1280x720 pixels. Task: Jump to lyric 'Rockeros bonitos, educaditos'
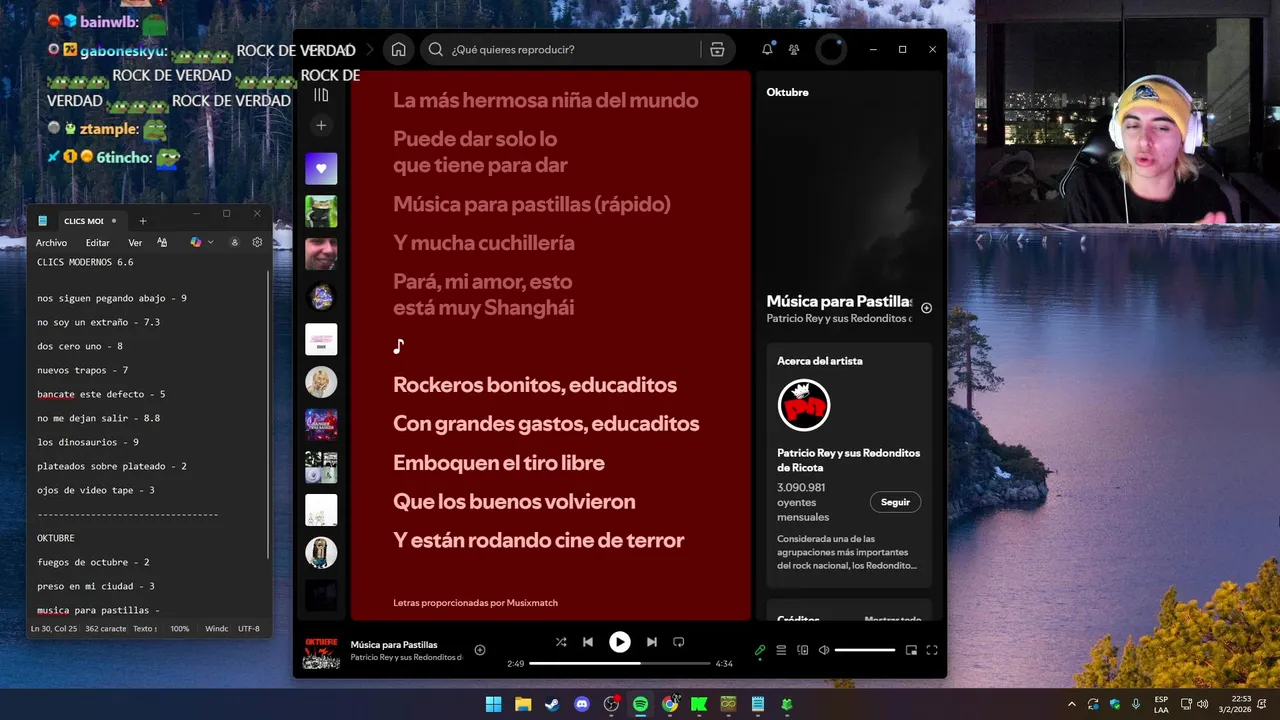535,385
